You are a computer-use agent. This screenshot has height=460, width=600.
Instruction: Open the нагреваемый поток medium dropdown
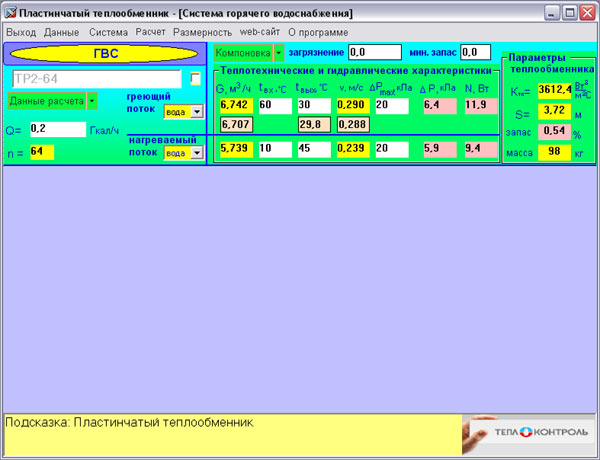tap(197, 153)
